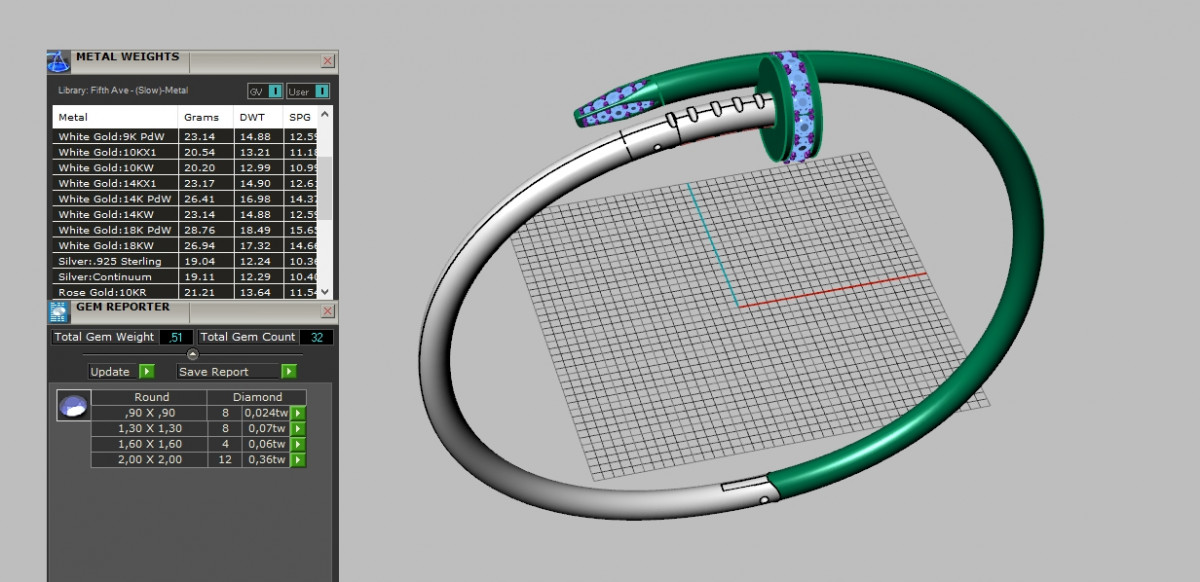This screenshot has height=582, width=1200.
Task: Click DWT value 18.49 for 18K PdW
Action: coord(253,230)
